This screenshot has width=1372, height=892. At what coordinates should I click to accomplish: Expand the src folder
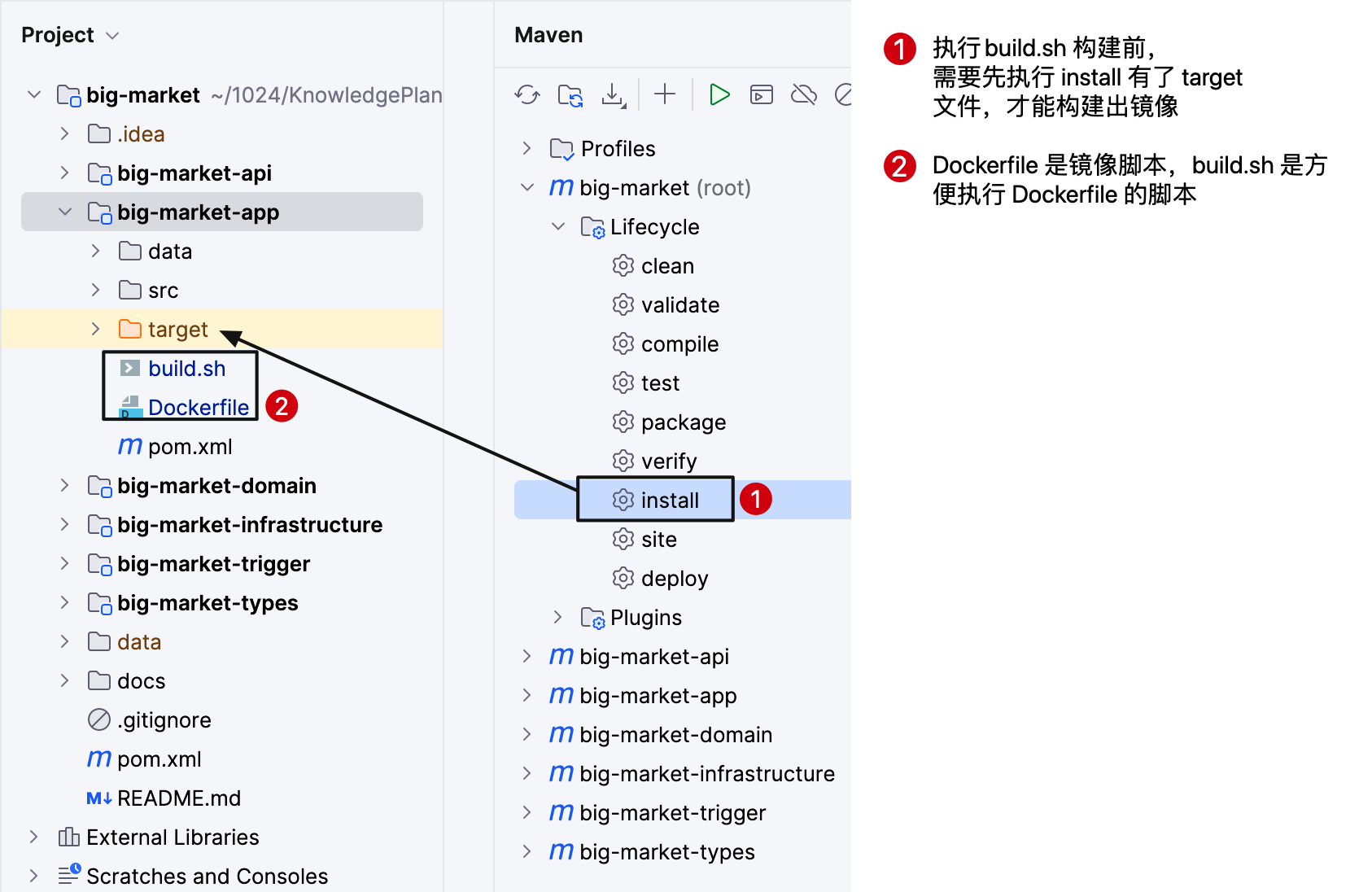[96, 290]
